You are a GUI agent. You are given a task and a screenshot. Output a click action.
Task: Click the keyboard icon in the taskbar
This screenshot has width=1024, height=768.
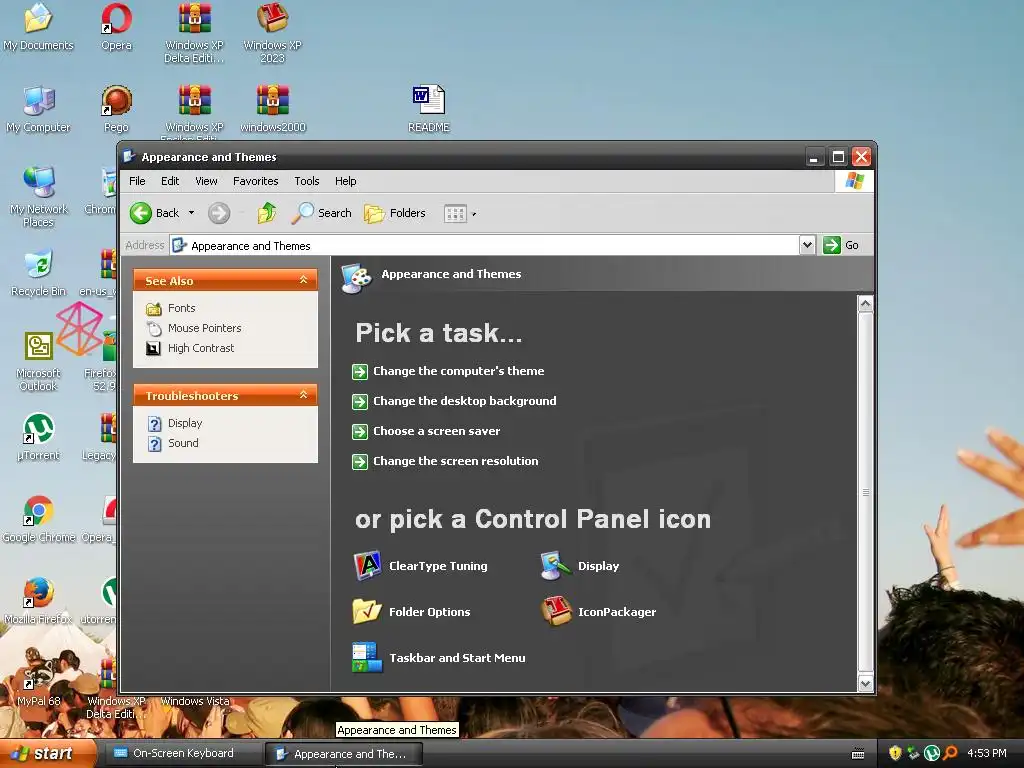858,754
